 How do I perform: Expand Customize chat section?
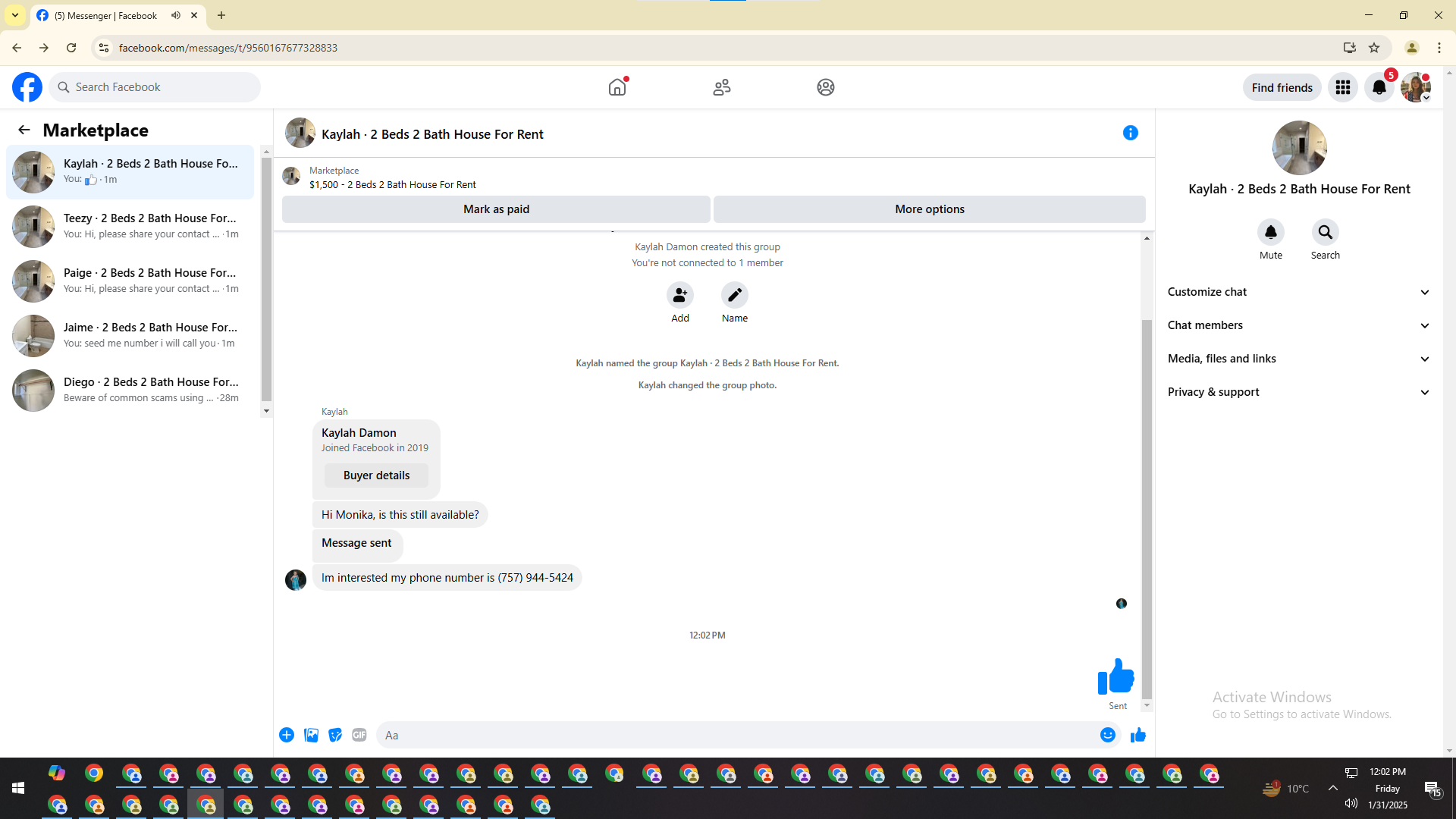[1299, 292]
